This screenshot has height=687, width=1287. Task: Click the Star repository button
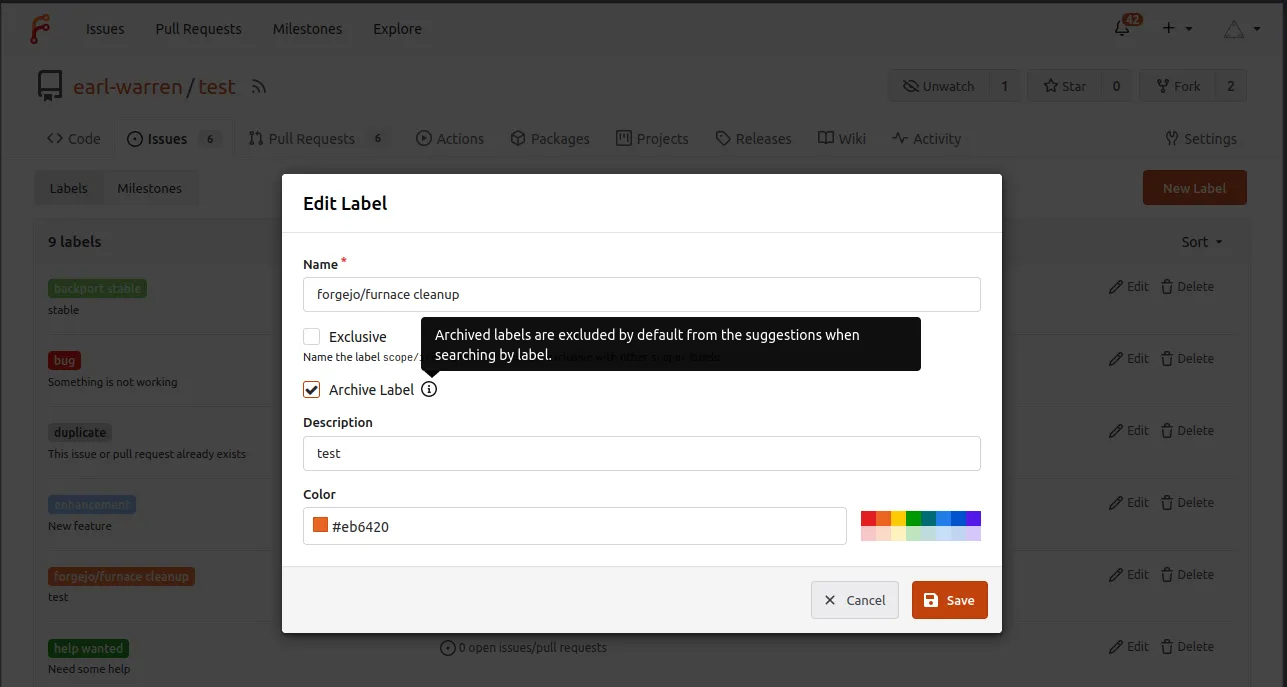1064,86
